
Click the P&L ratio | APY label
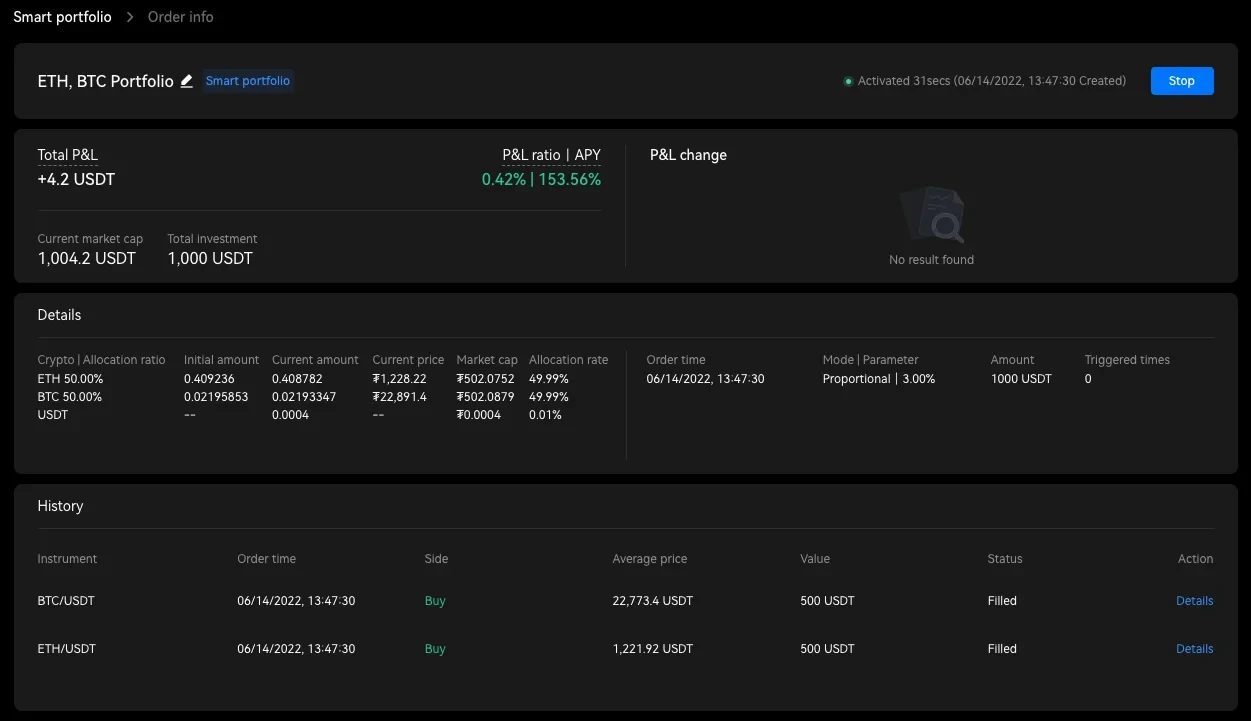pyautogui.click(x=551, y=155)
